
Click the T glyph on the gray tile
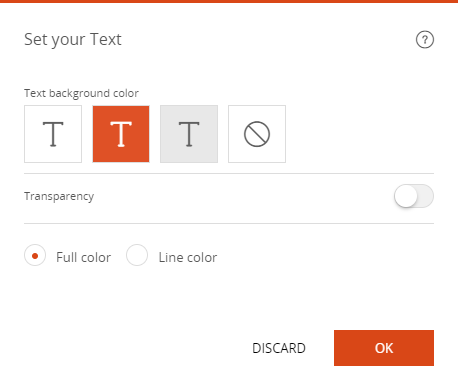pos(189,134)
